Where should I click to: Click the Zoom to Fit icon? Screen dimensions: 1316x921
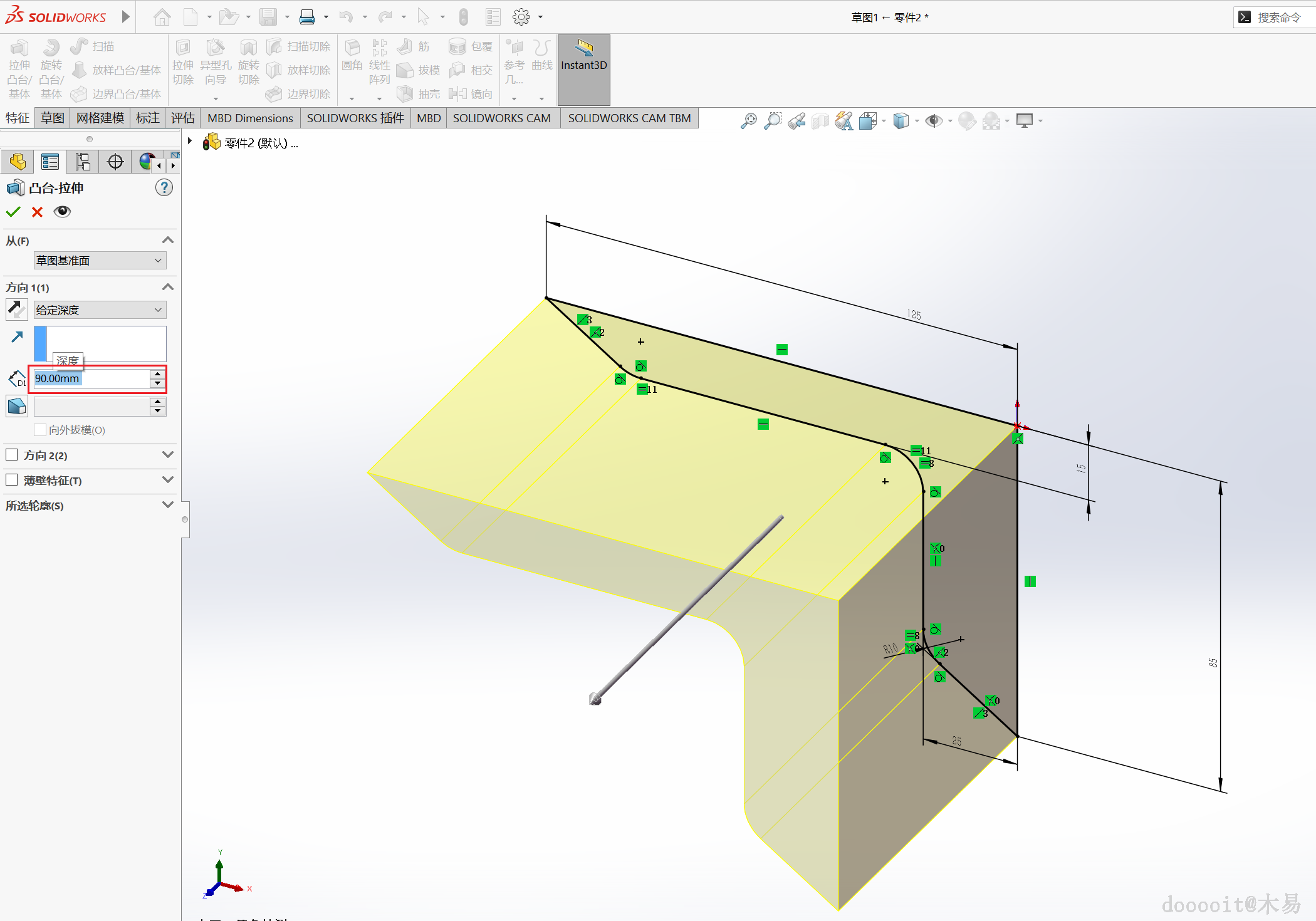tap(748, 120)
